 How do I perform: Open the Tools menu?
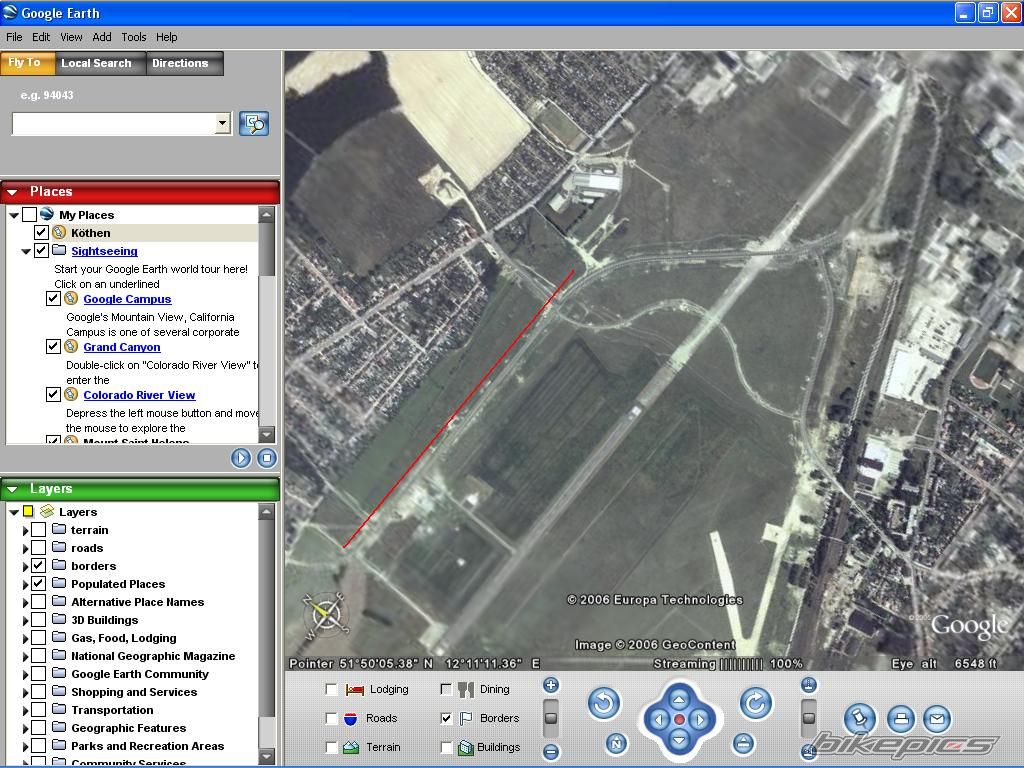[134, 37]
